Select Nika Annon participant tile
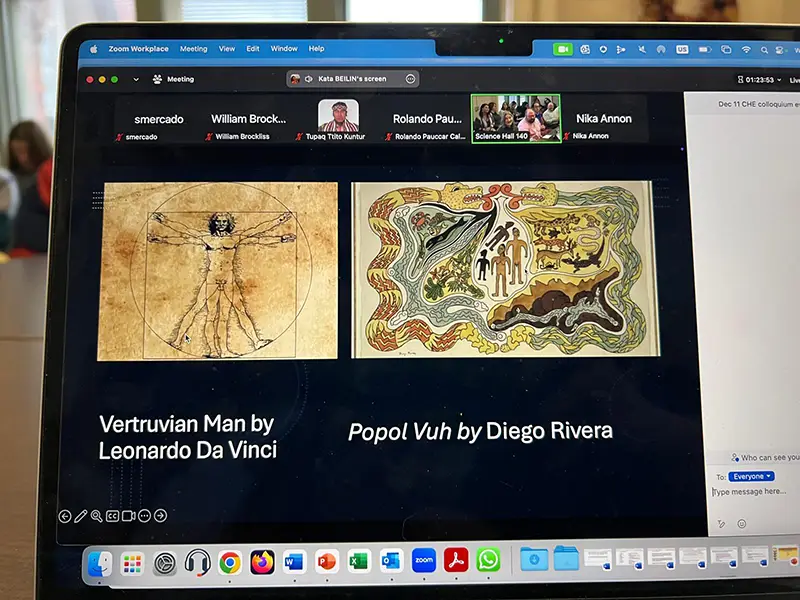The height and width of the screenshot is (600, 800). (x=604, y=119)
